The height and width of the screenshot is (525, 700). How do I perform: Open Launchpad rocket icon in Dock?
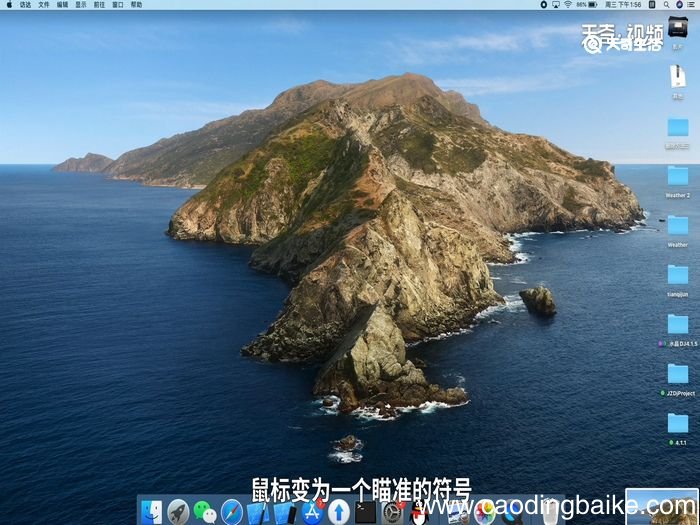point(178,512)
